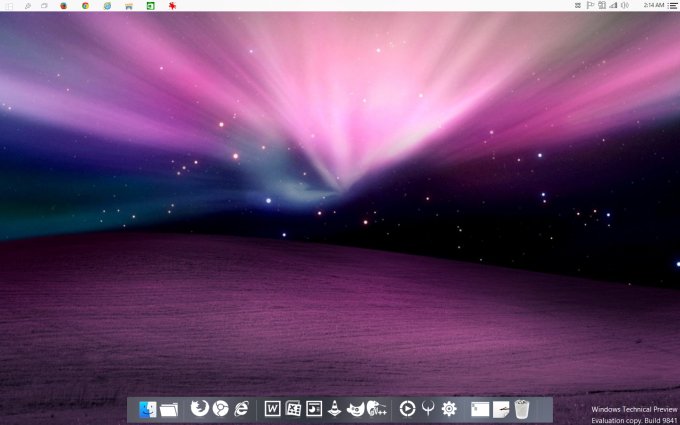This screenshot has width=680, height=425.
Task: Open the window icon in dock
Action: click(x=480, y=409)
